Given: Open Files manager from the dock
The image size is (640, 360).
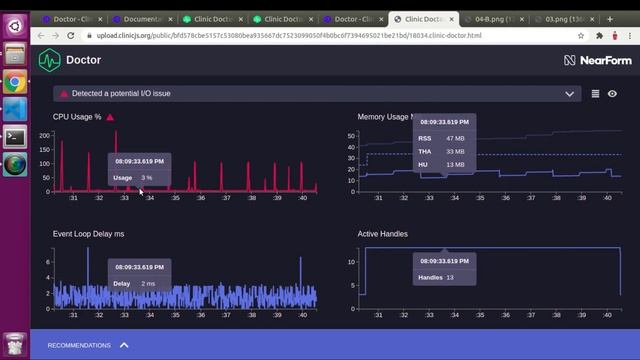Looking at the screenshot, I should click(x=15, y=54).
